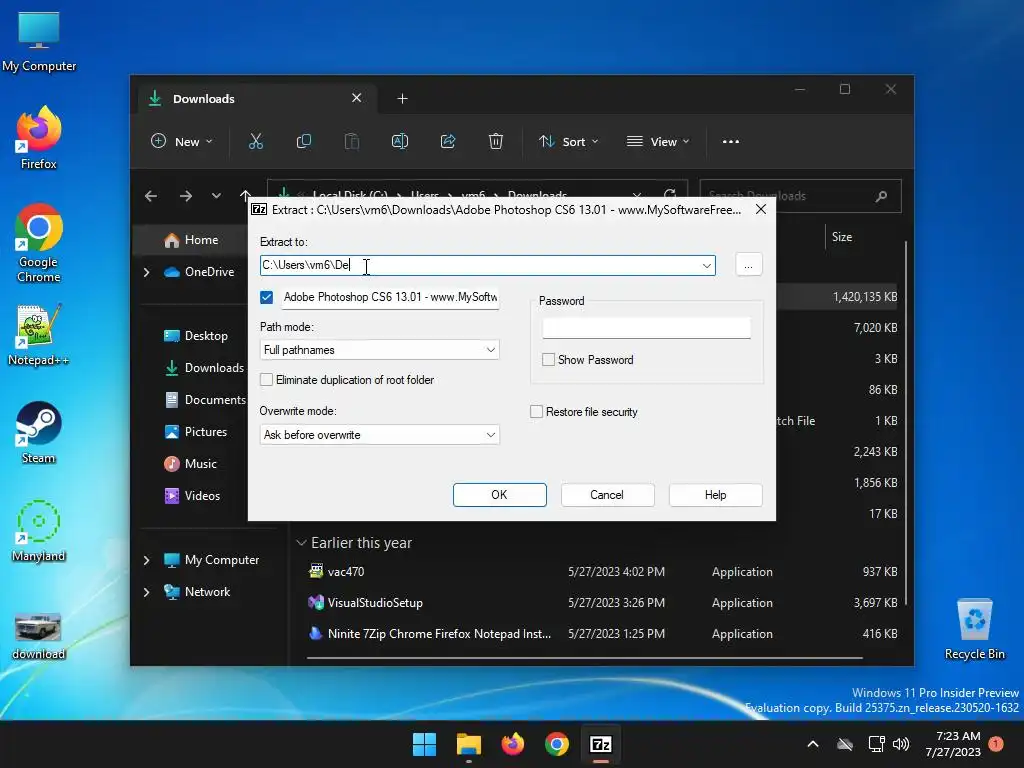The width and height of the screenshot is (1024, 768).
Task: Open the Sort dropdown in Explorer toolbar
Action: [568, 142]
